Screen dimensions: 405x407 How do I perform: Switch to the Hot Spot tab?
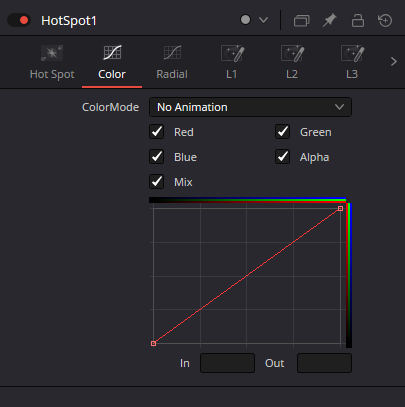click(x=52, y=63)
